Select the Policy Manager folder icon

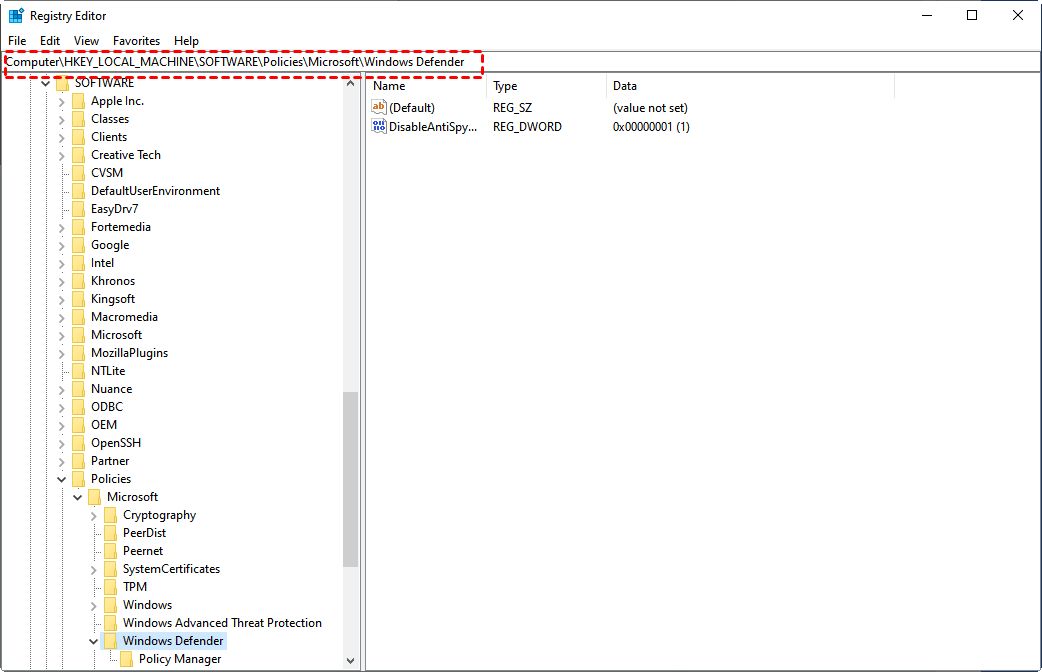pyautogui.click(x=126, y=658)
